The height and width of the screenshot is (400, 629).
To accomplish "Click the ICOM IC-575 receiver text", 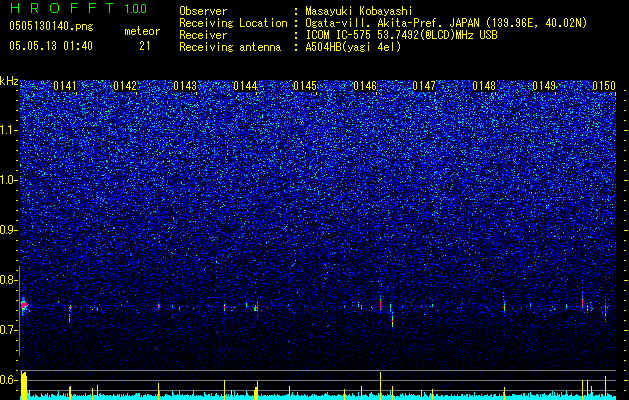I will point(401,35).
